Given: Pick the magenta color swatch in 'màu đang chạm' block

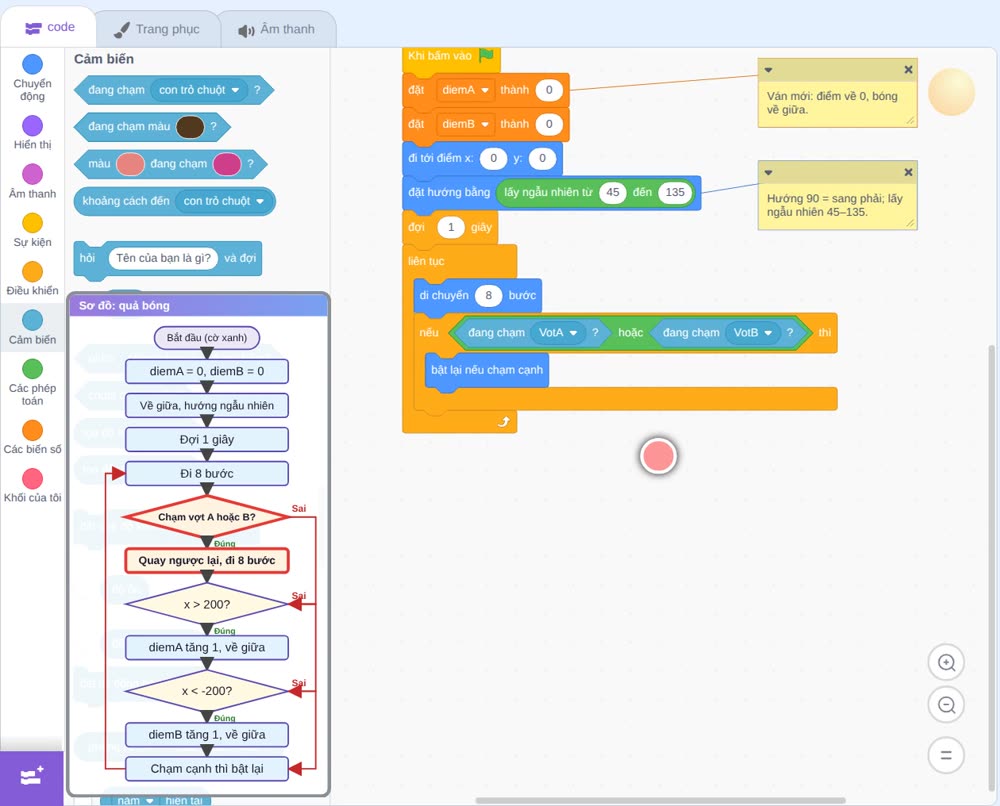Looking at the screenshot, I should (x=226, y=164).
